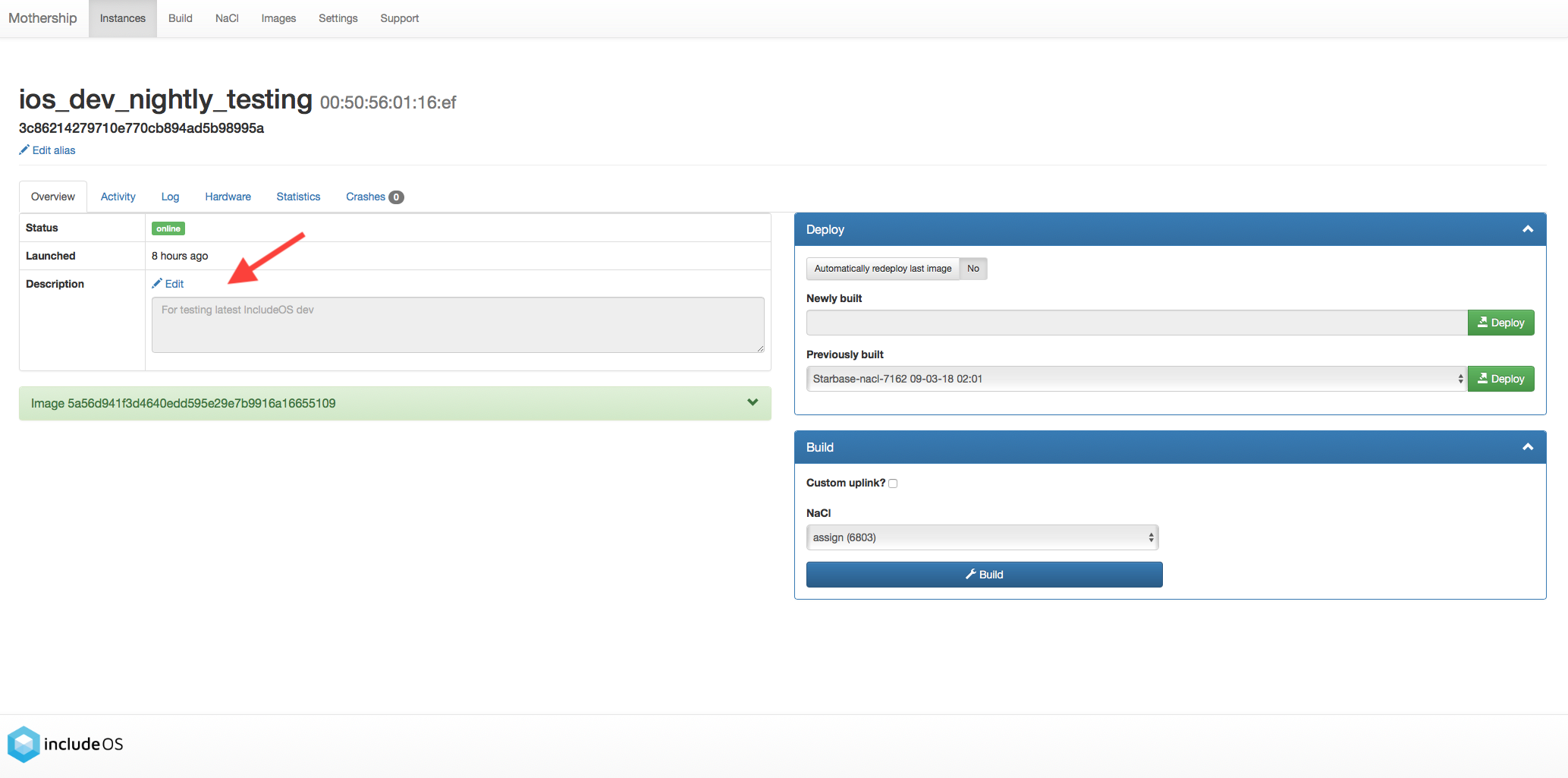The image size is (1568, 778).
Task: Toggle the Custom uplink checkbox
Action: tap(893, 483)
